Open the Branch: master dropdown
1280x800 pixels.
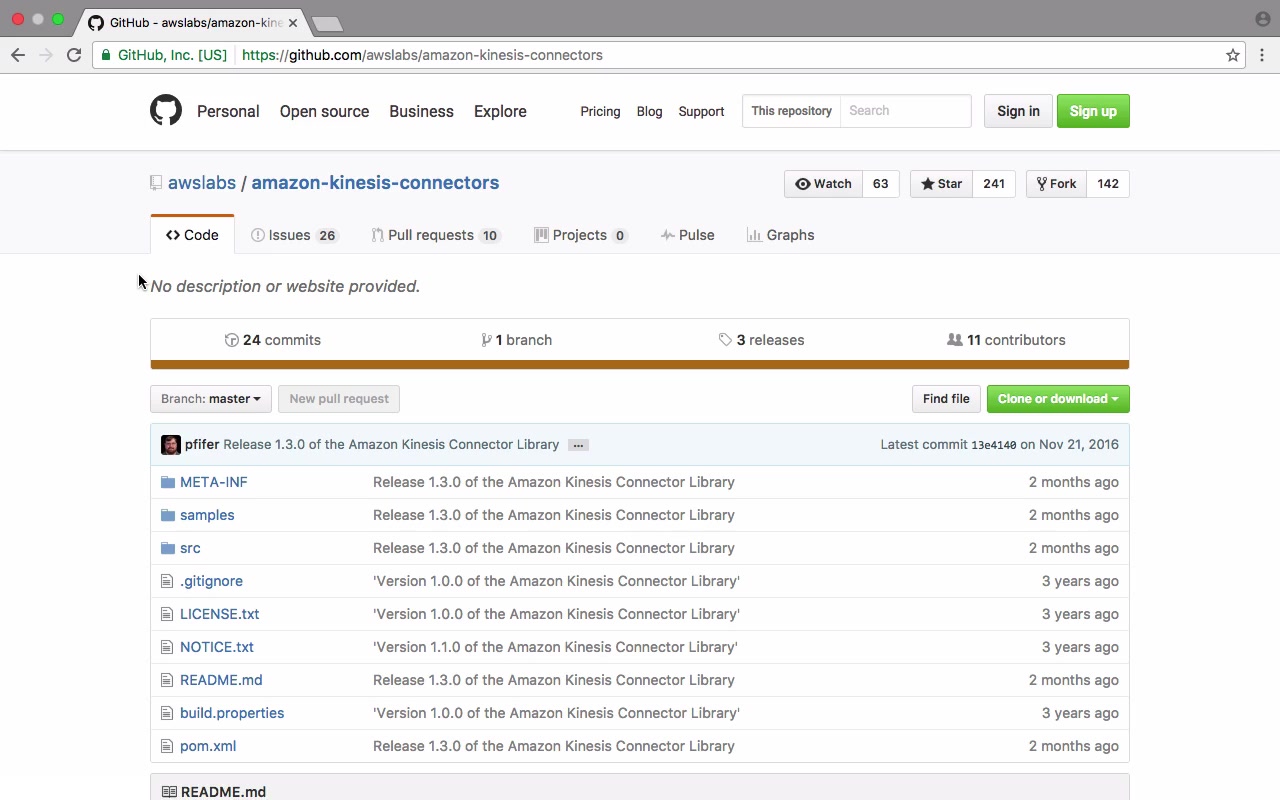tap(210, 399)
